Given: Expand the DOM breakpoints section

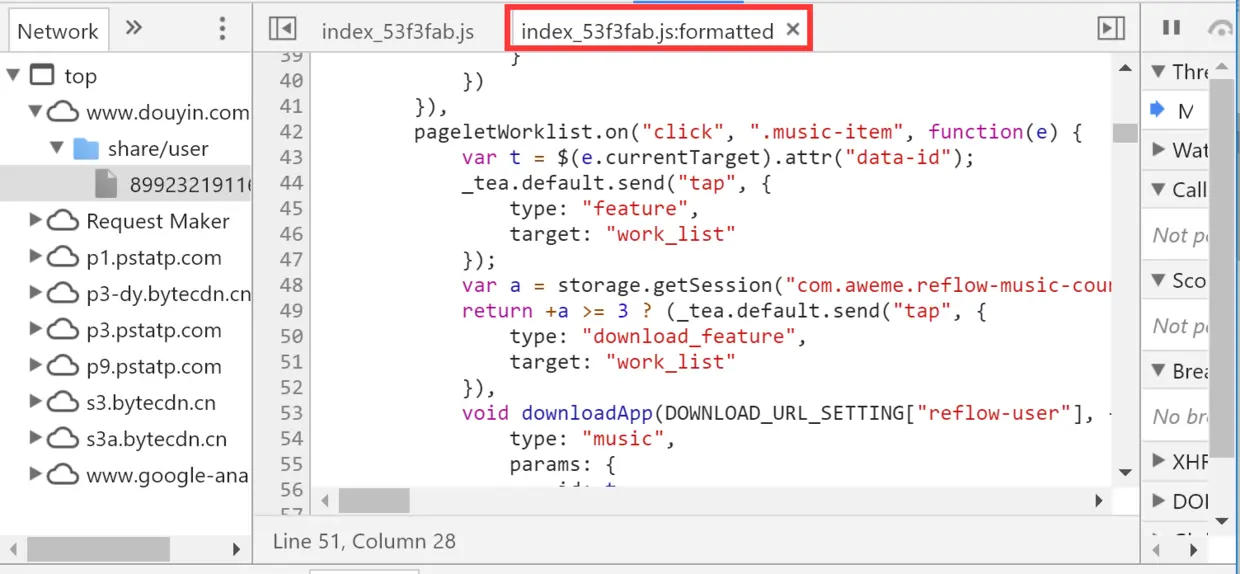Looking at the screenshot, I should click(x=1159, y=501).
